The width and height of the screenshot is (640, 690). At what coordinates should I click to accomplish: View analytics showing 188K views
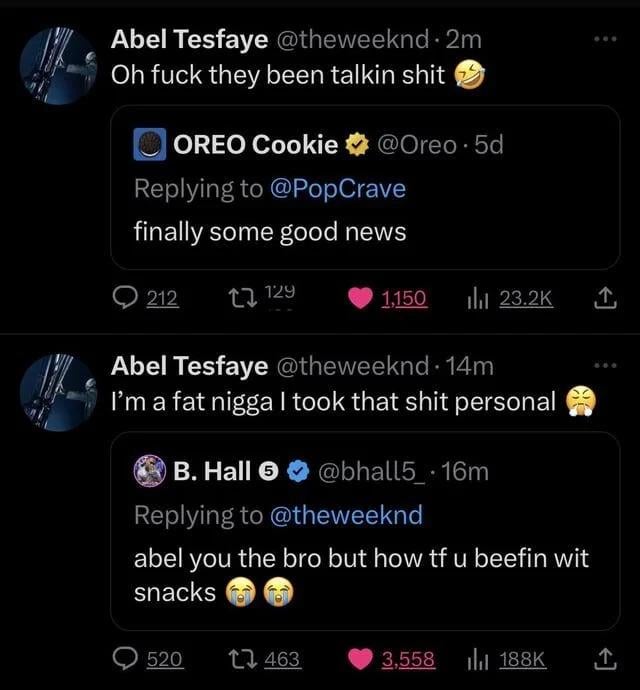pyautogui.click(x=476, y=659)
